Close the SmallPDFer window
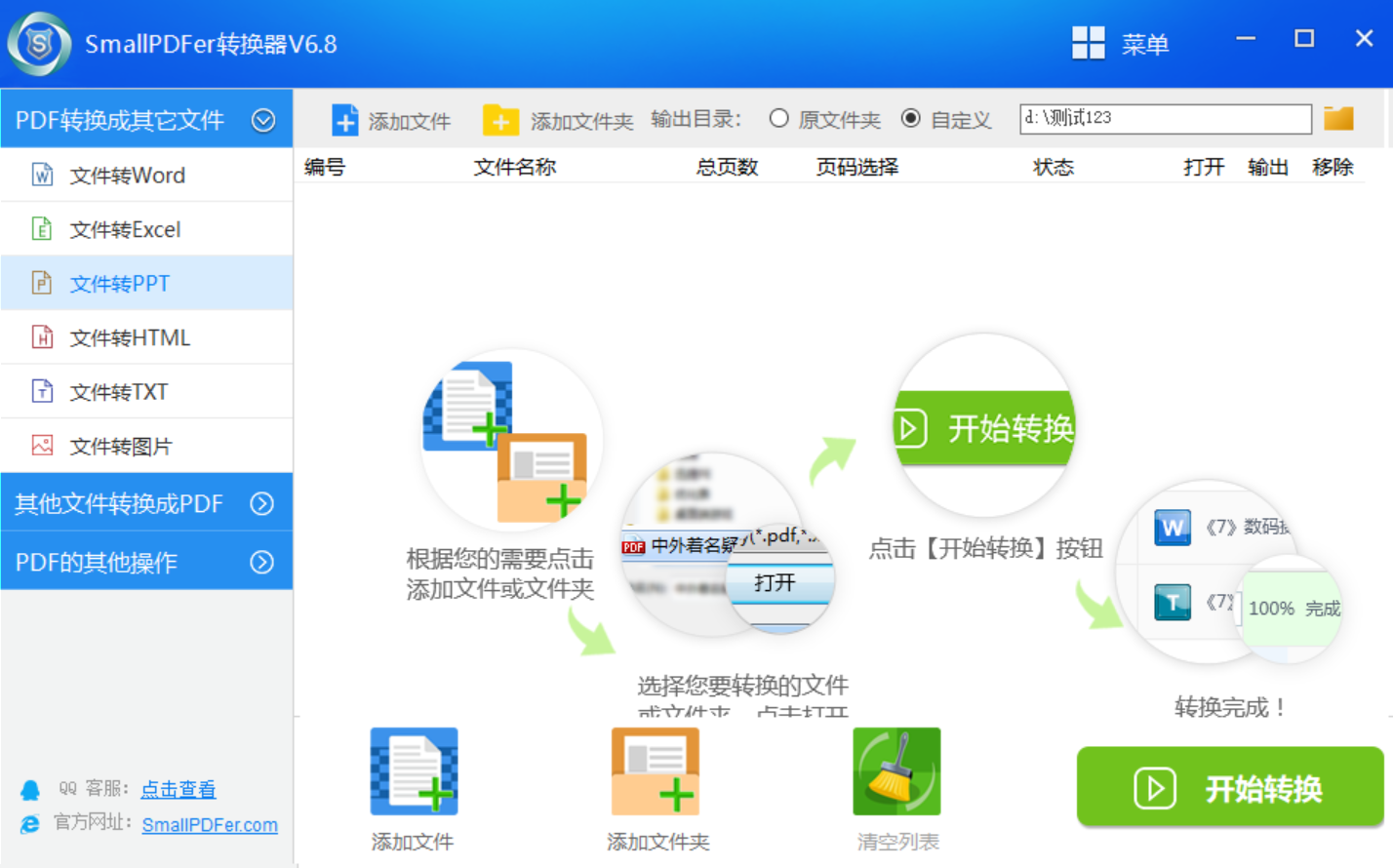This screenshot has height=868, width=1393. tap(1364, 38)
